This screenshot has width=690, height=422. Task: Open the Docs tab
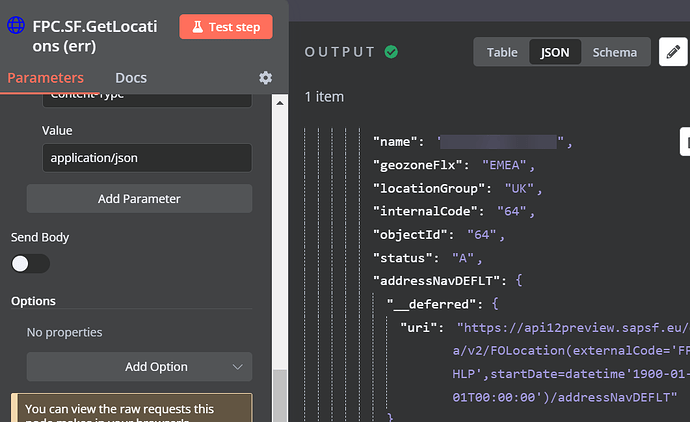[x=131, y=78]
